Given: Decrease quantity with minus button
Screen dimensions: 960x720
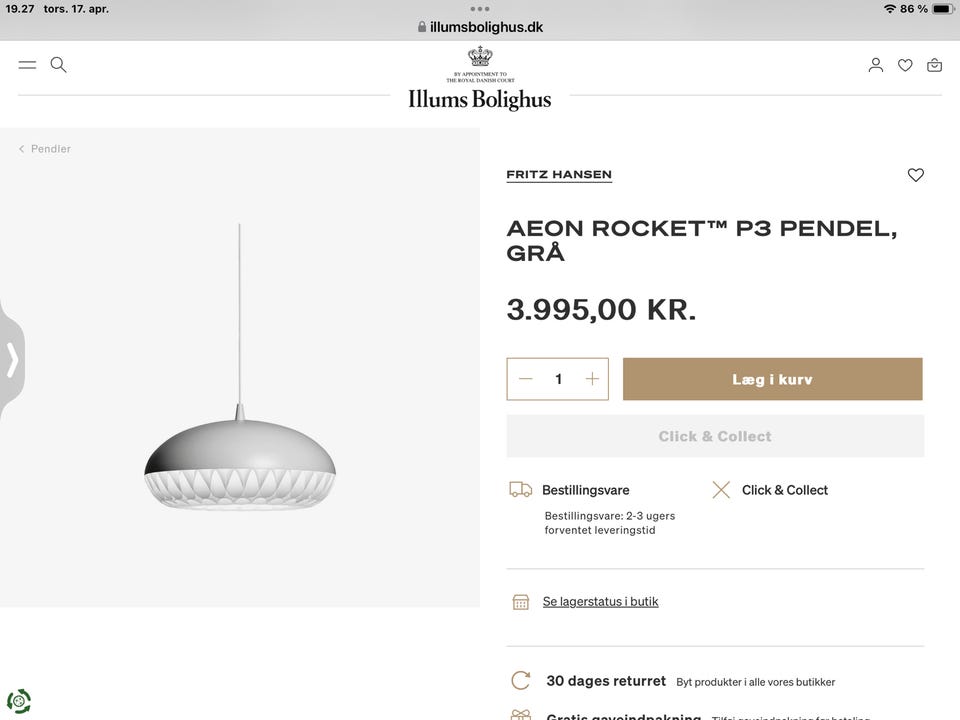Looking at the screenshot, I should (x=526, y=379).
